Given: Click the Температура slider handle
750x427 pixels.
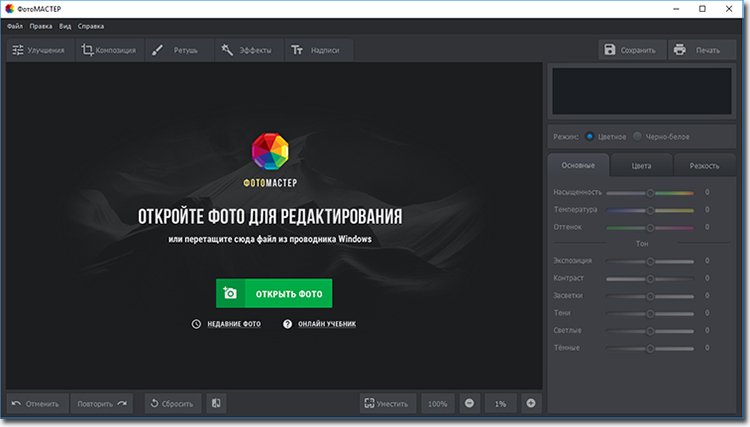Looking at the screenshot, I should tap(650, 210).
